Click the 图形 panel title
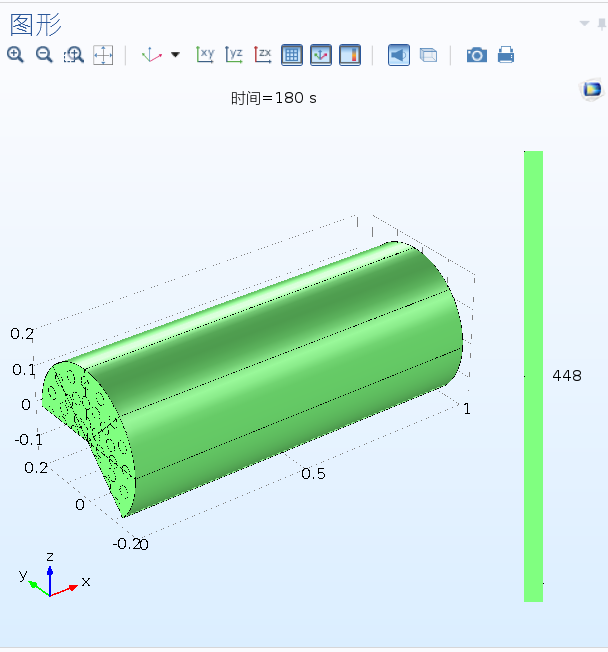 pyautogui.click(x=36, y=25)
